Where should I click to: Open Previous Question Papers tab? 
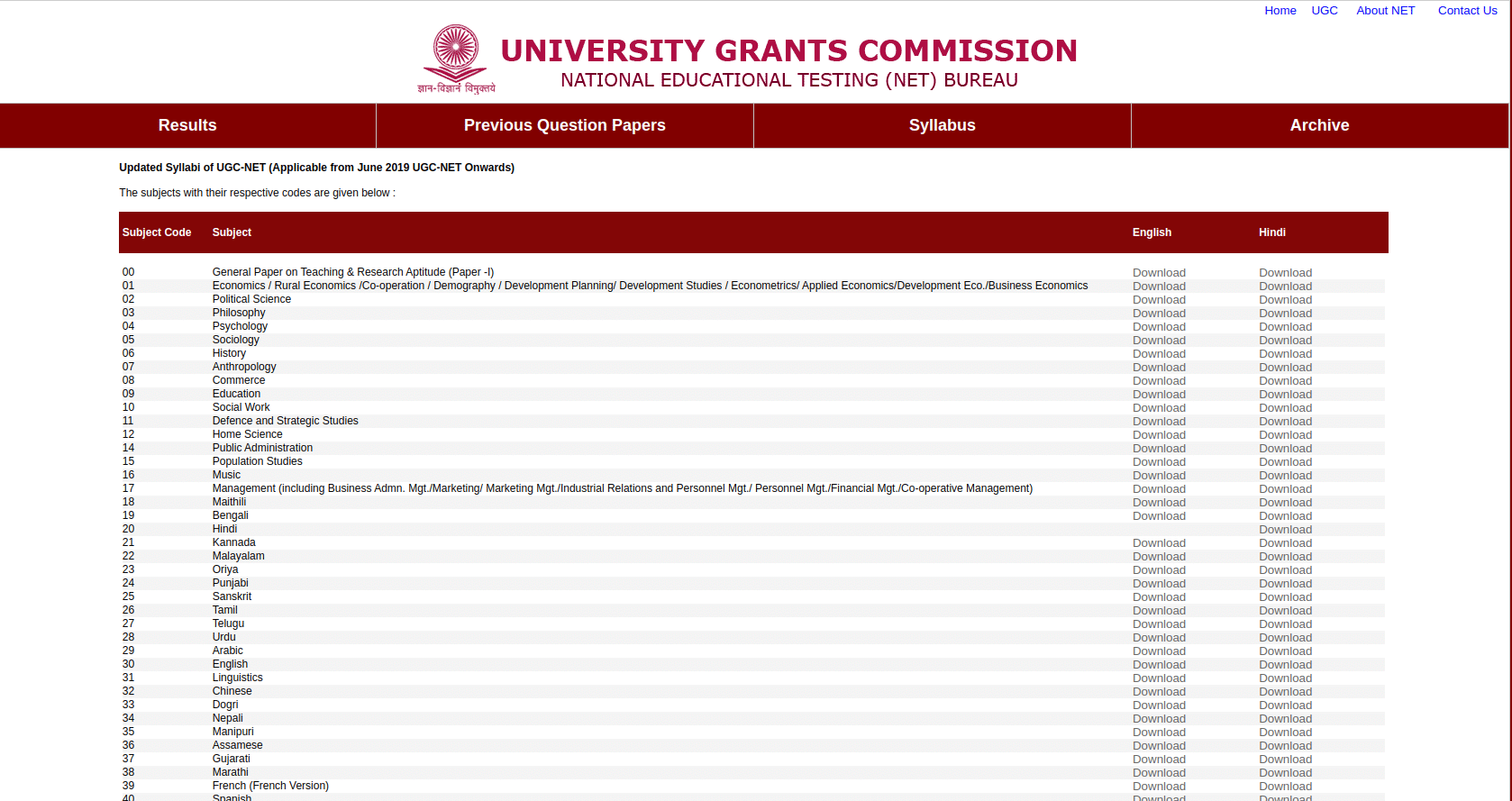(x=564, y=125)
